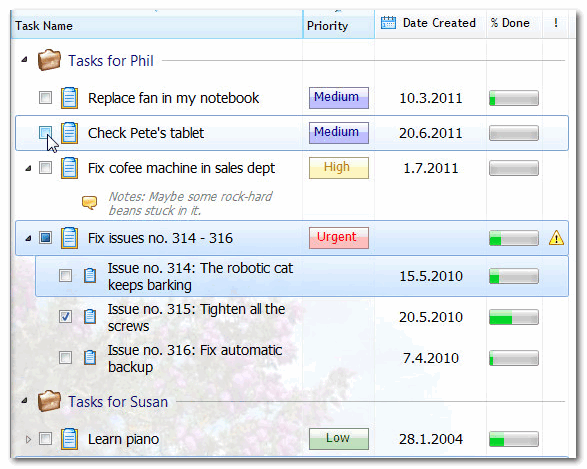Collapse the Fix issues no. 314 - 316 task

[28, 238]
